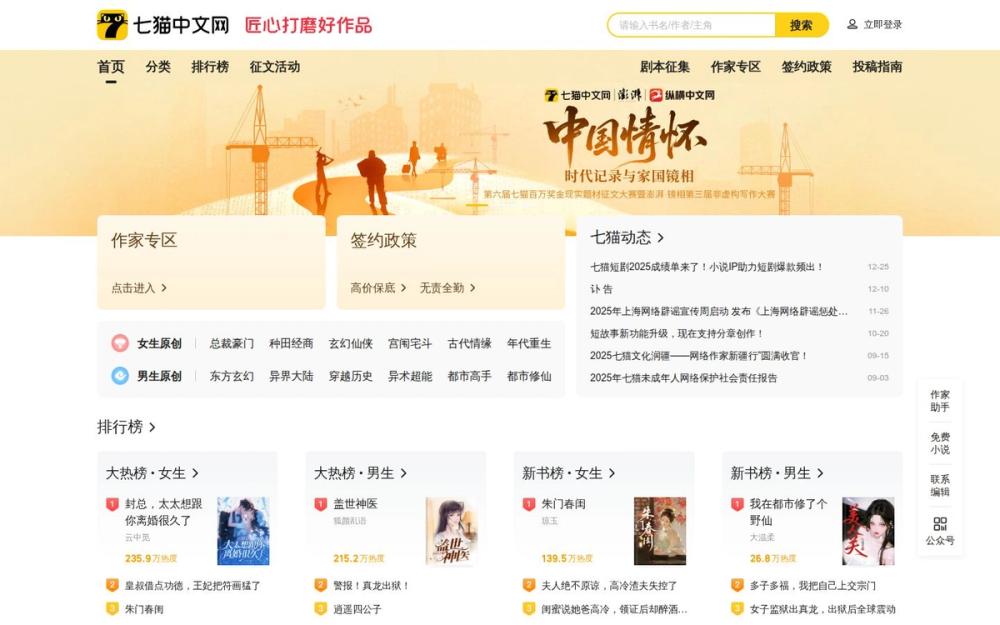Click 立即登录 link
Image resolution: width=1000 pixels, height=625 pixels.
coord(883,24)
